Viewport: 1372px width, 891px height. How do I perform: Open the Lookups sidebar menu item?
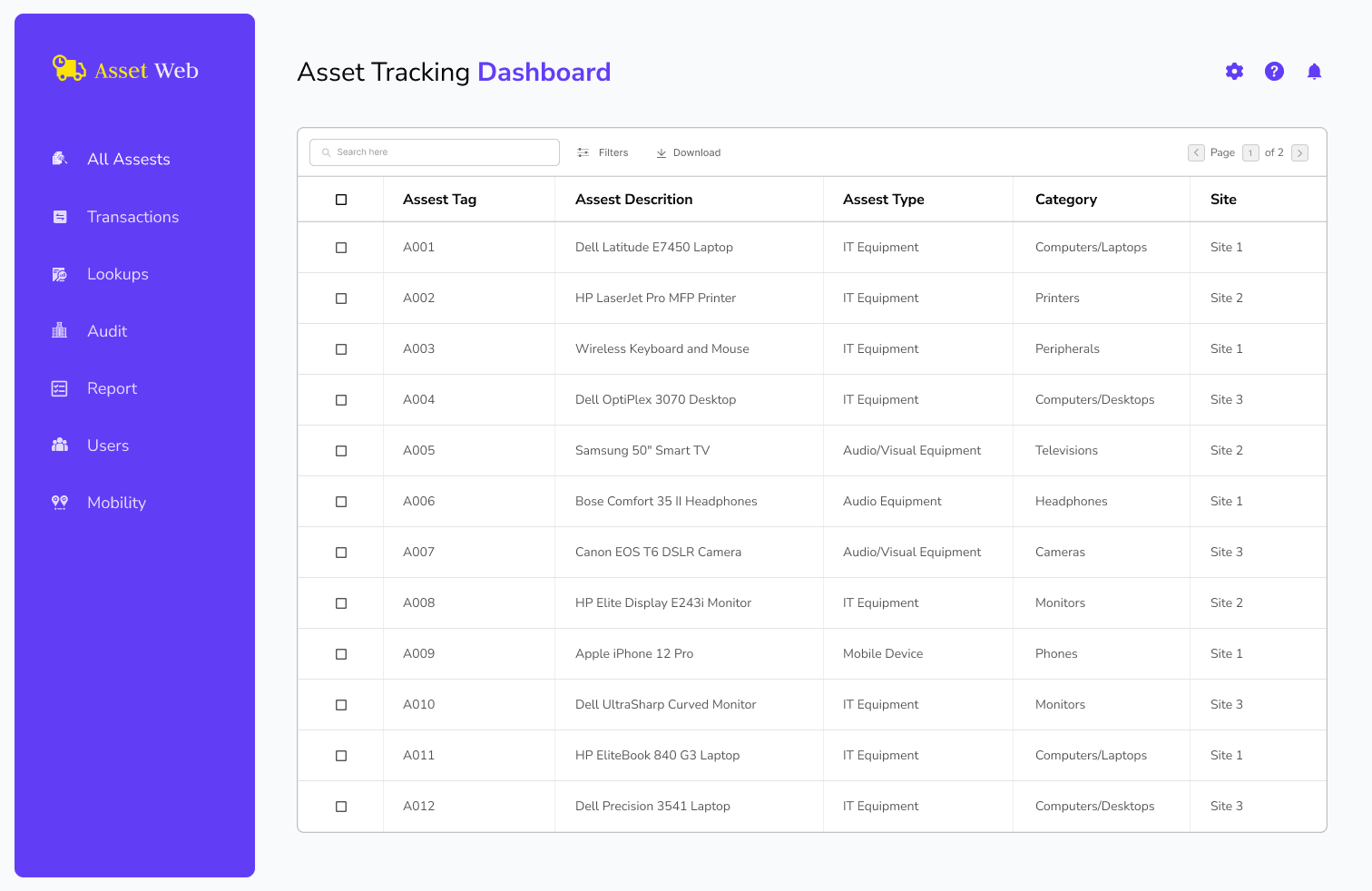point(117,274)
